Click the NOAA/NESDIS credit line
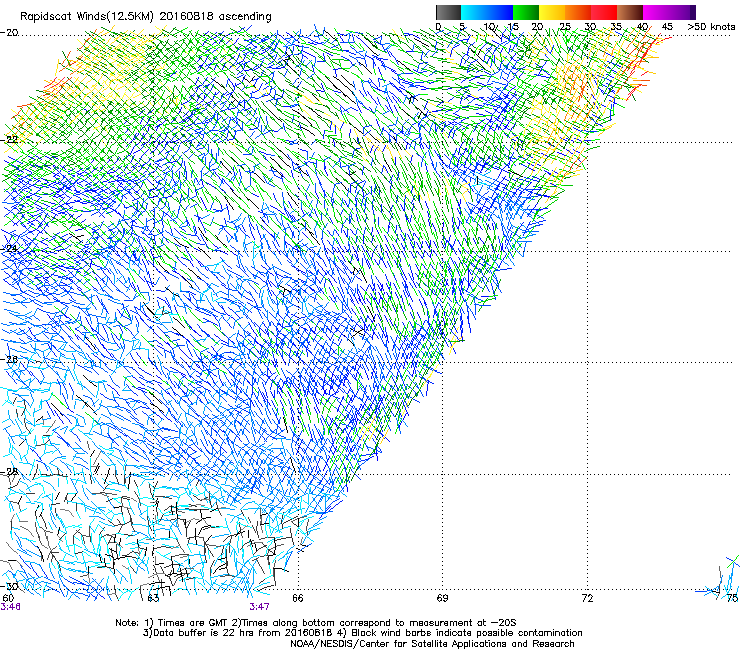 (x=432, y=644)
